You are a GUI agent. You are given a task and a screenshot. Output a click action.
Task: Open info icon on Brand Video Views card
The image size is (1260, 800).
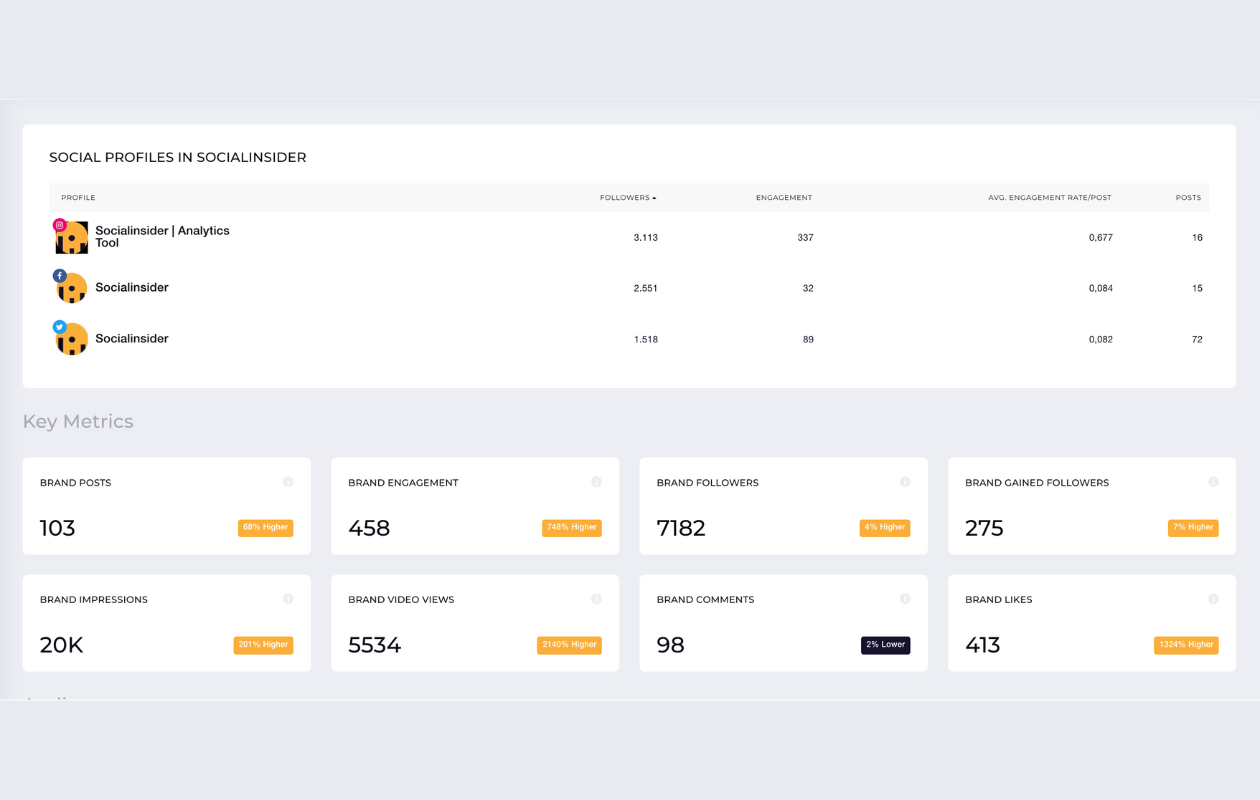pyautogui.click(x=596, y=599)
